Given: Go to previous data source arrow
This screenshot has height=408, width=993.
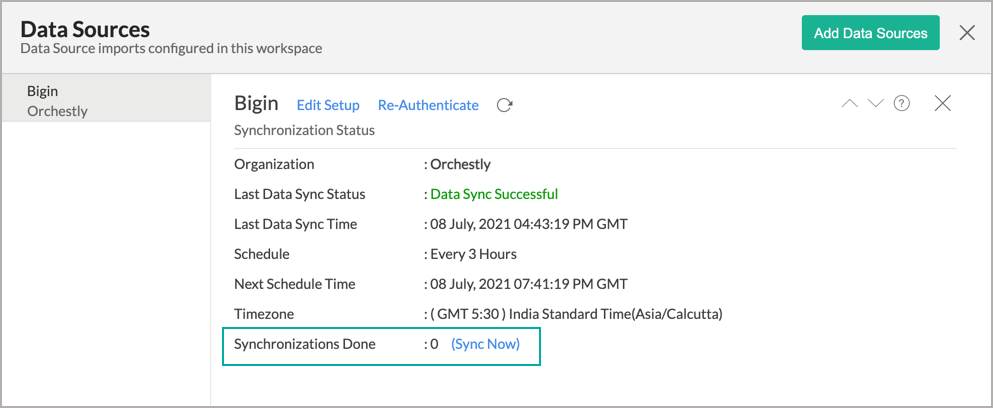Looking at the screenshot, I should [x=849, y=104].
